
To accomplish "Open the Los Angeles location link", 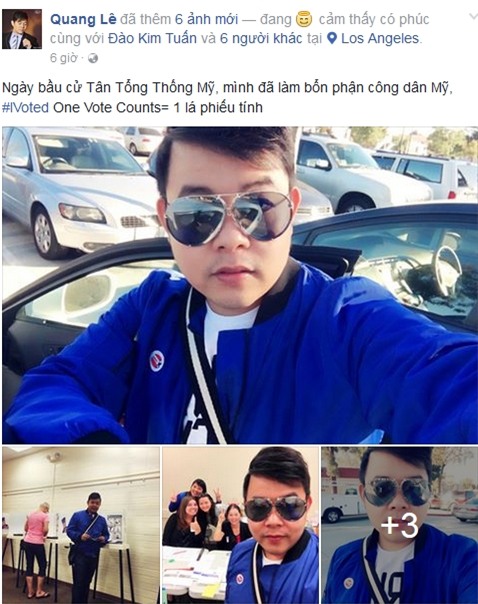I will pos(380,39).
